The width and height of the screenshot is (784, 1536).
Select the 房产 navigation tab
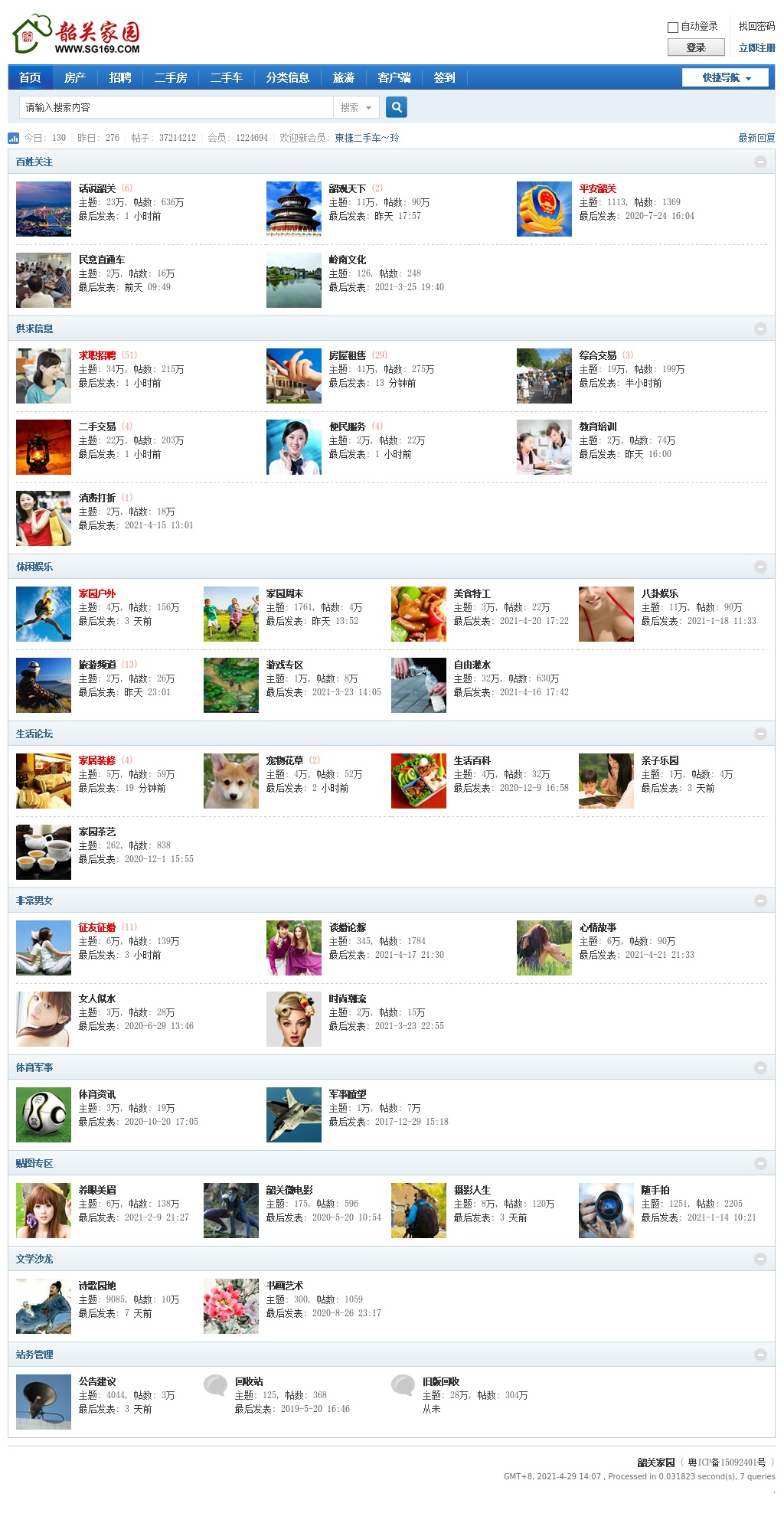(75, 77)
